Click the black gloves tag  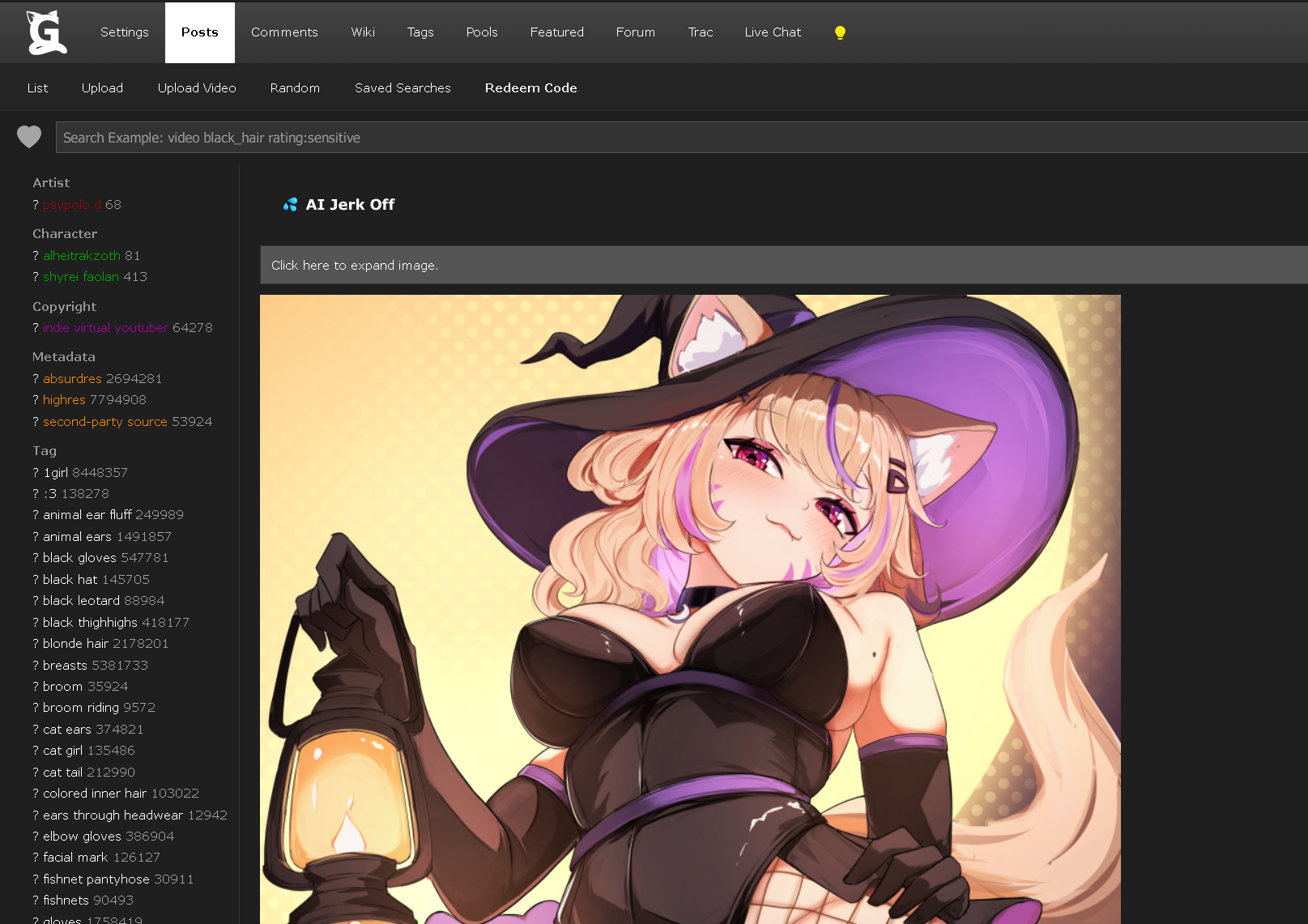(x=79, y=558)
